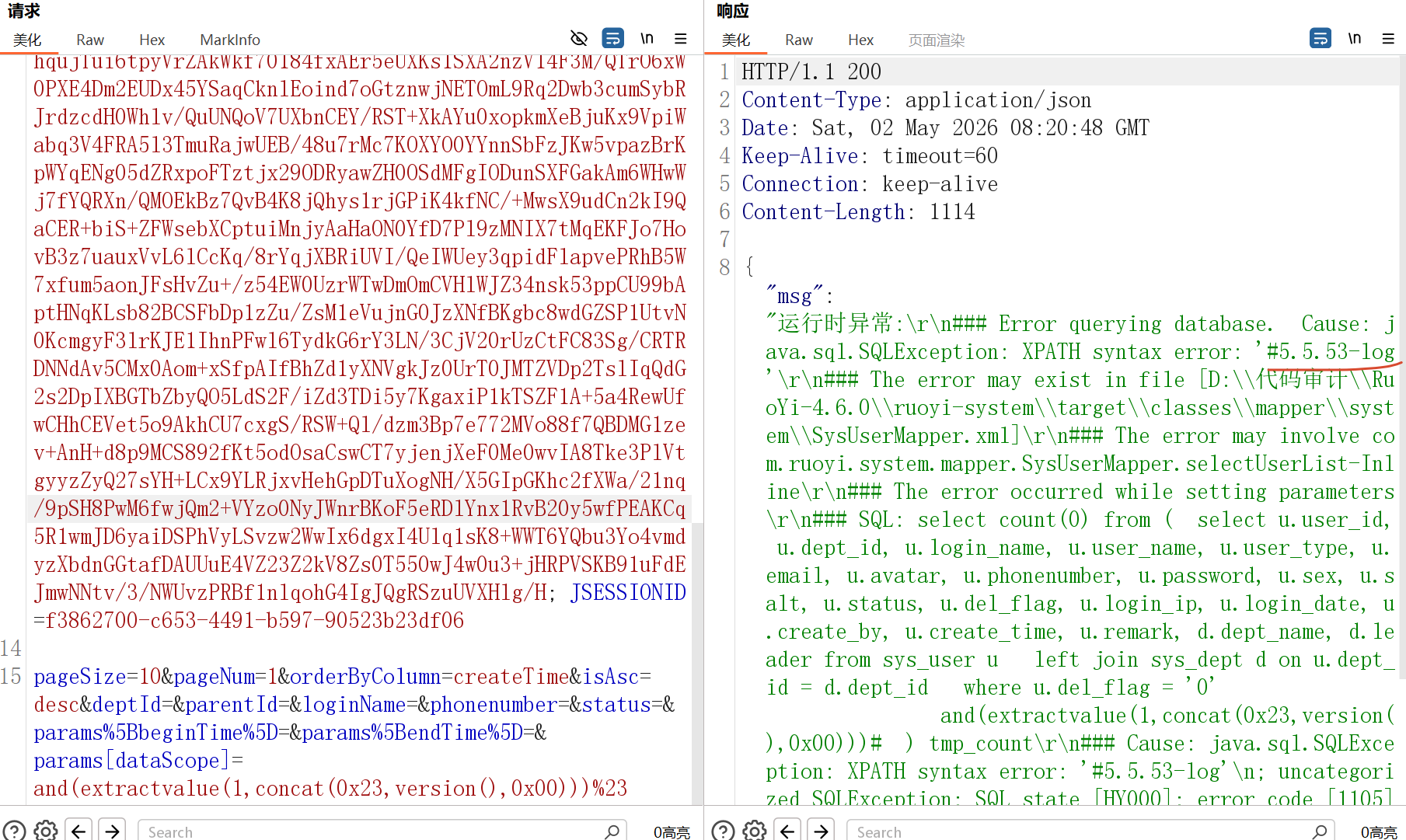Screen dimensions: 1406x840
Task: Open search settings gear below the response panel
Action: (x=755, y=831)
